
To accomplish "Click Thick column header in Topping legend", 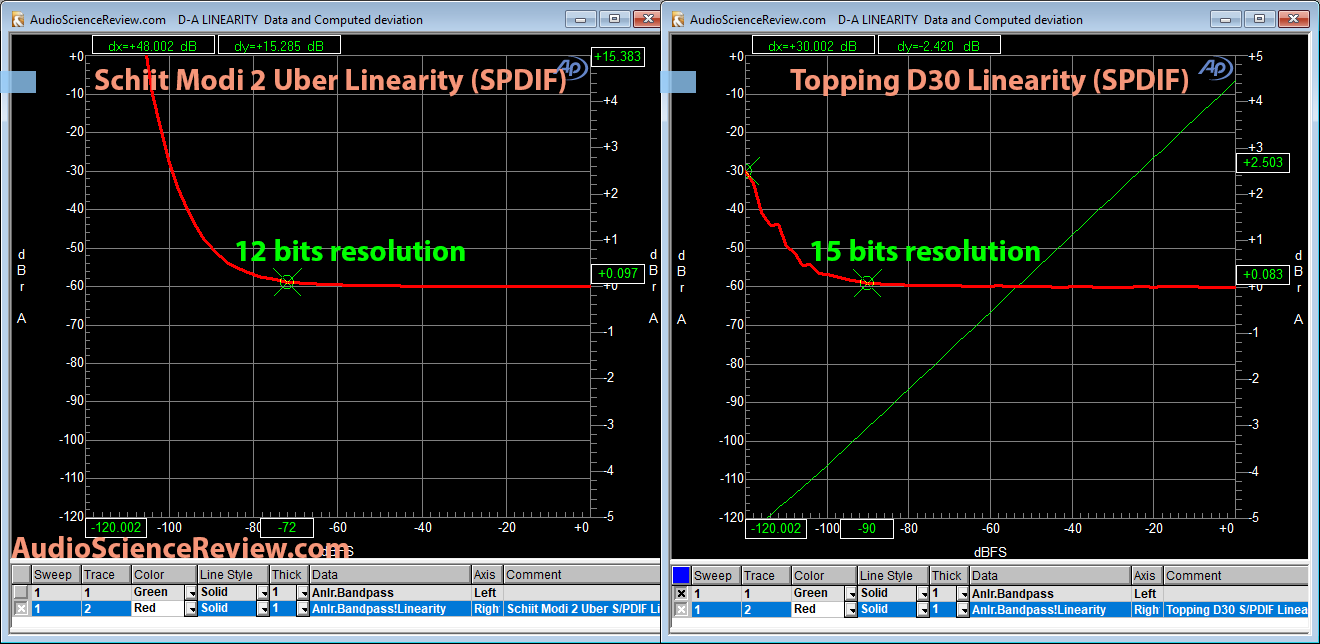I will pyautogui.click(x=949, y=575).
